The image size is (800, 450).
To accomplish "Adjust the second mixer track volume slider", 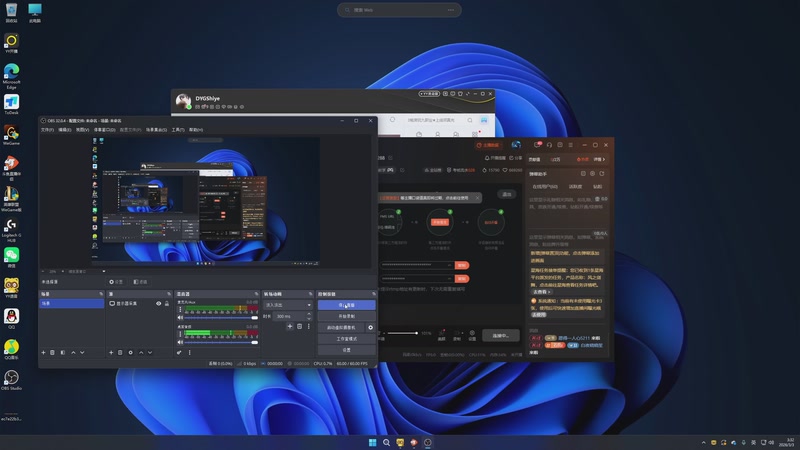I will [x=221, y=342].
